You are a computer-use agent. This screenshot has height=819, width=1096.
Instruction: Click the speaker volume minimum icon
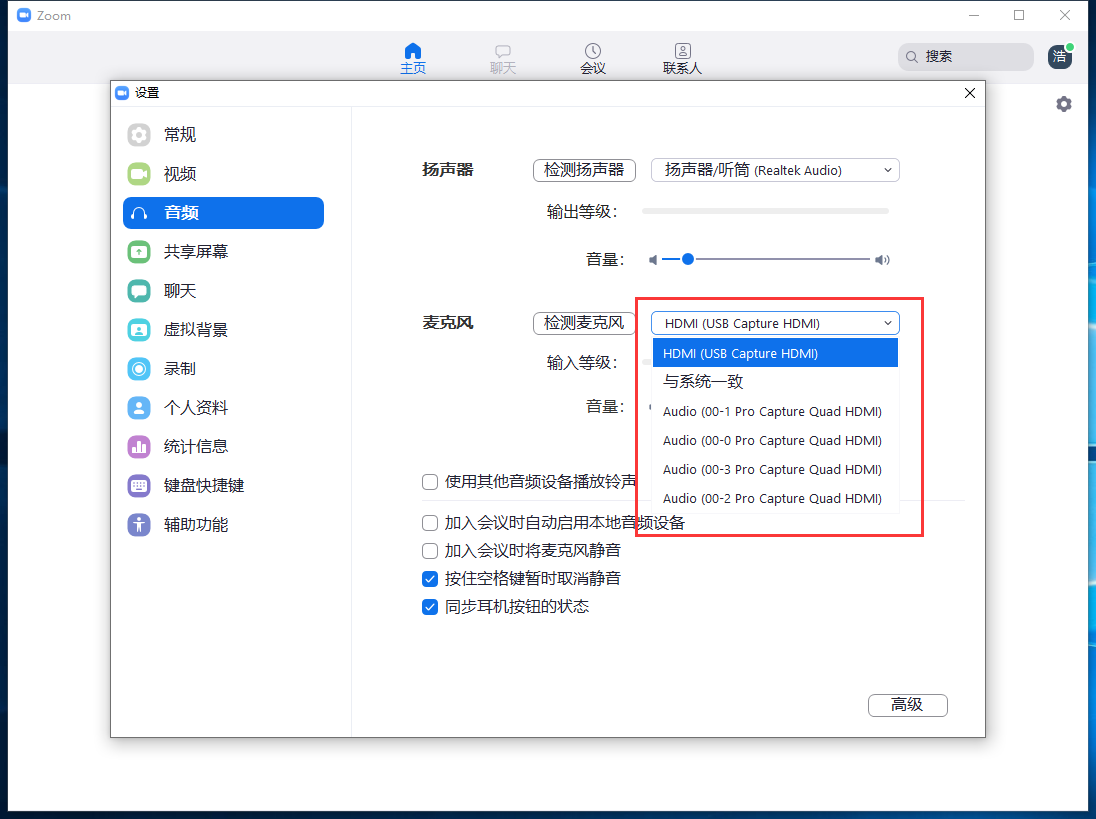pyautogui.click(x=653, y=260)
